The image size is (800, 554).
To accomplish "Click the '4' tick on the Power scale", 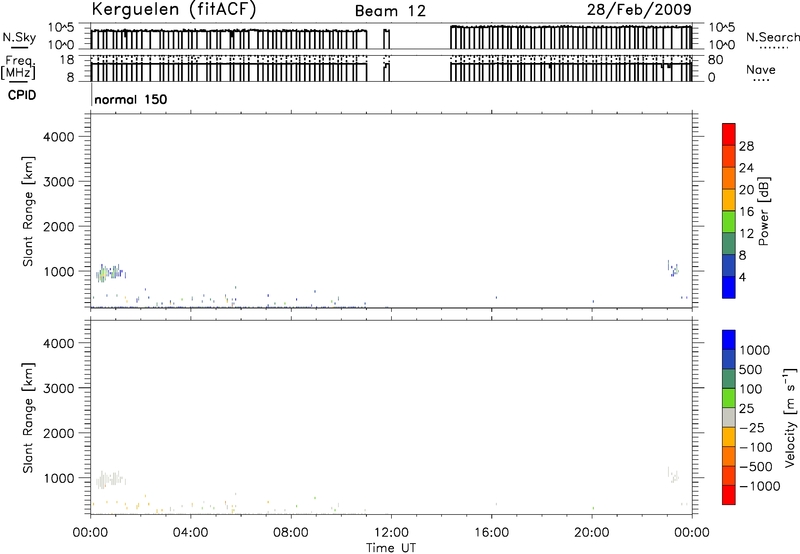I will (743, 277).
